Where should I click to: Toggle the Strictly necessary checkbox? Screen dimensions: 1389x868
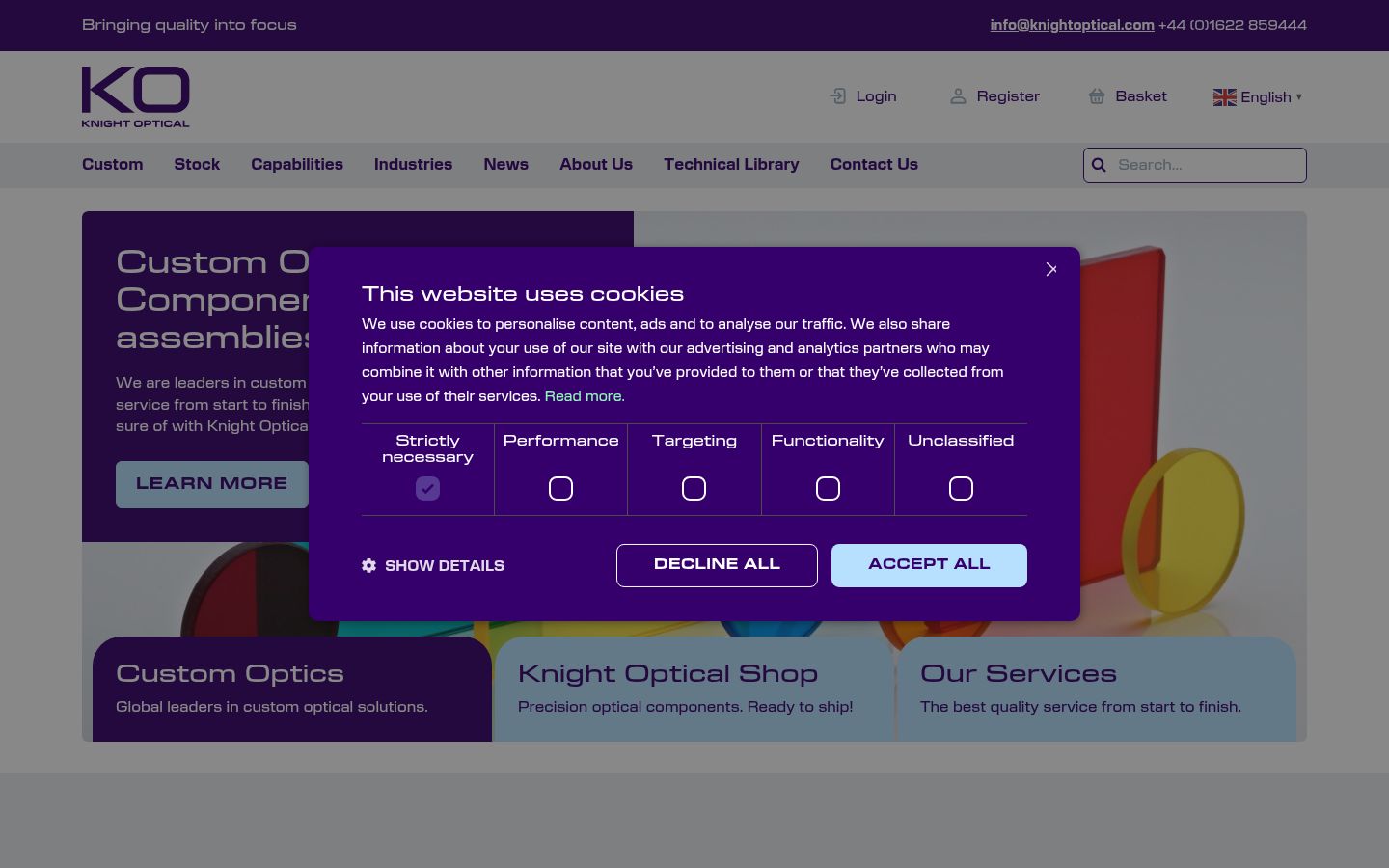[427, 489]
